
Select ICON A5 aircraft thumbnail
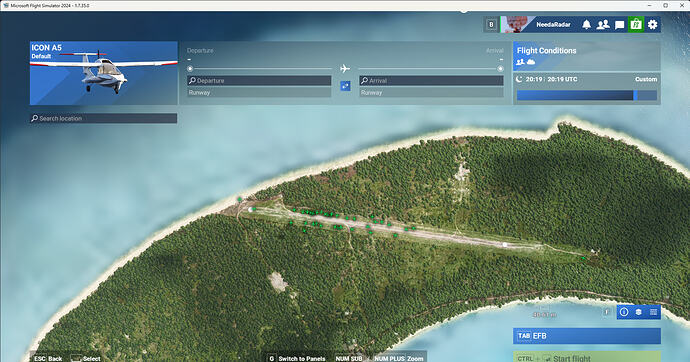(x=103, y=73)
